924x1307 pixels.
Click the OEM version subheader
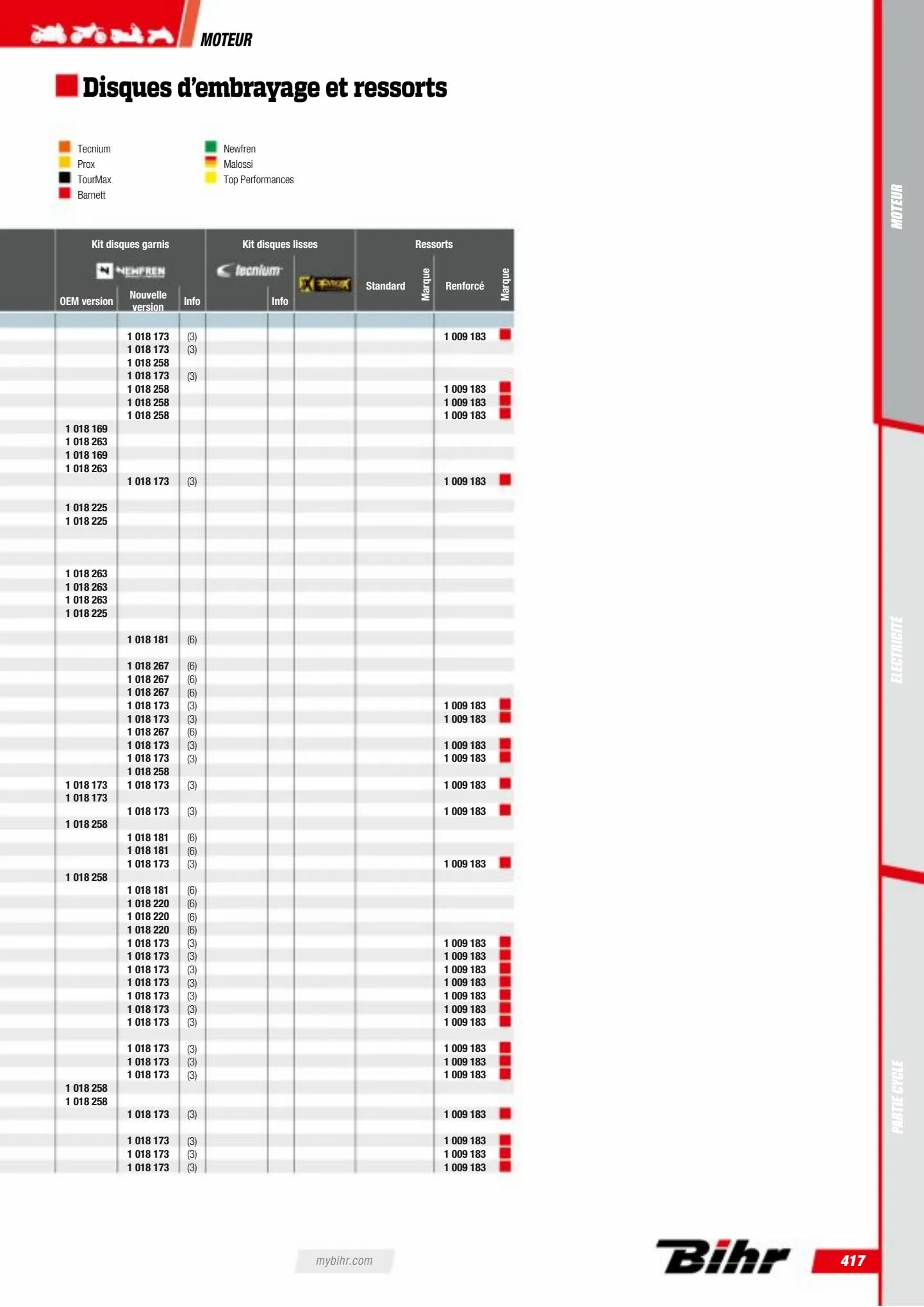click(87, 301)
